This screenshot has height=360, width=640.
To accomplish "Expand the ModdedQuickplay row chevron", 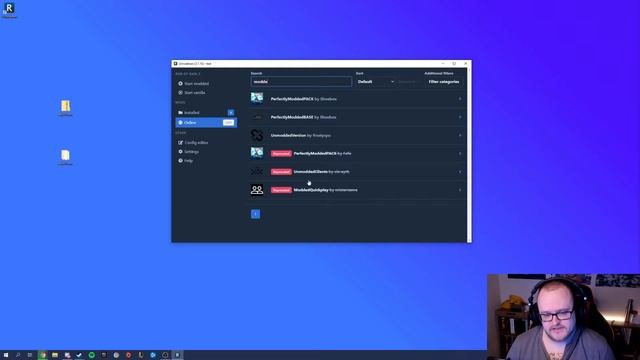I will [460, 190].
